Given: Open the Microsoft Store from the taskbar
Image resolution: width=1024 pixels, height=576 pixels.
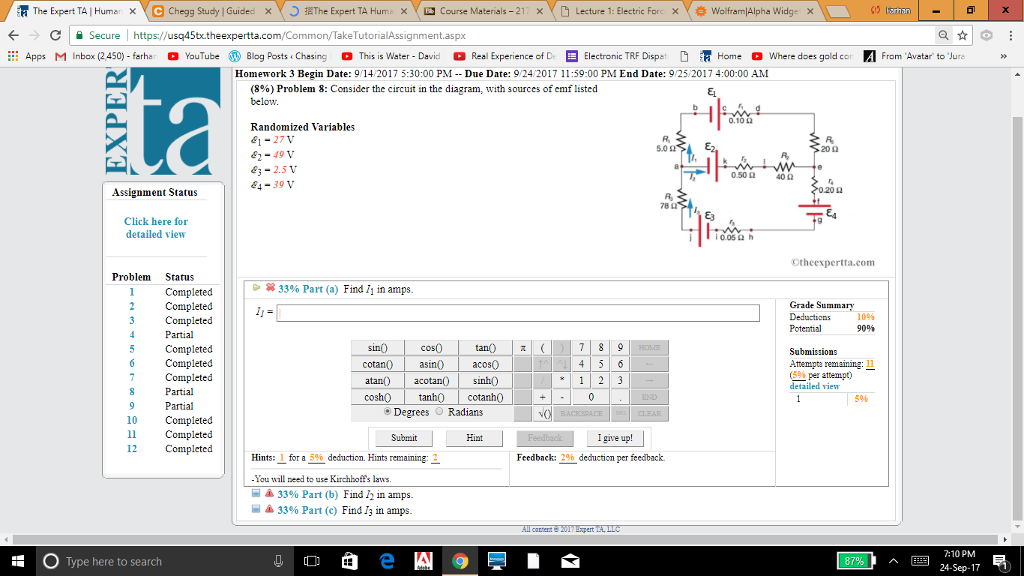Looking at the screenshot, I should click(348, 561).
